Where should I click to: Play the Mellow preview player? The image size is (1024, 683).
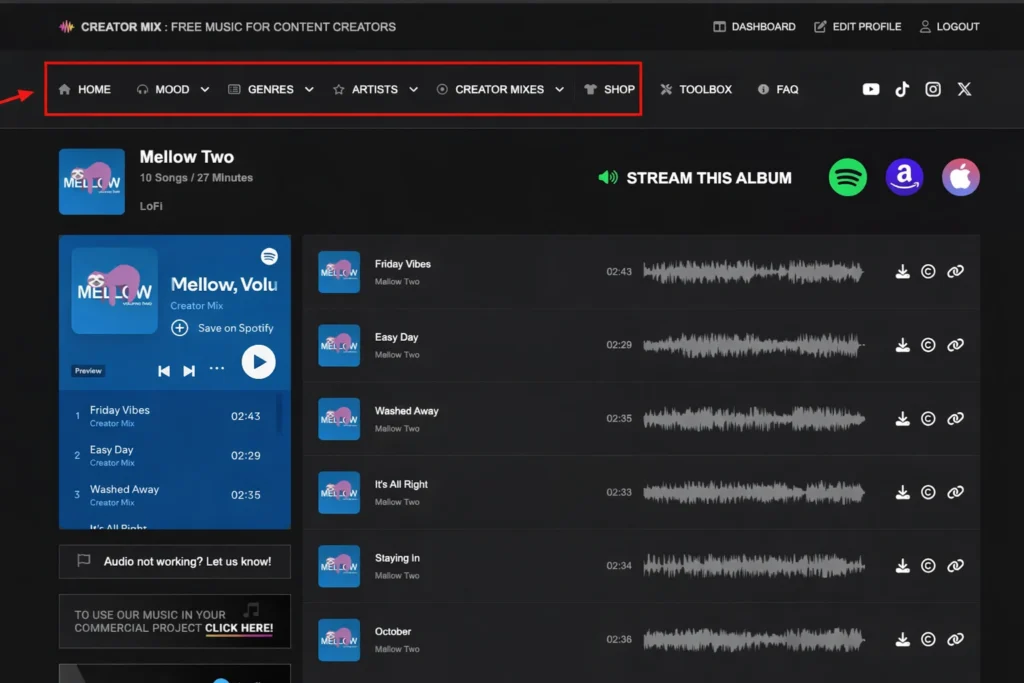coord(259,362)
